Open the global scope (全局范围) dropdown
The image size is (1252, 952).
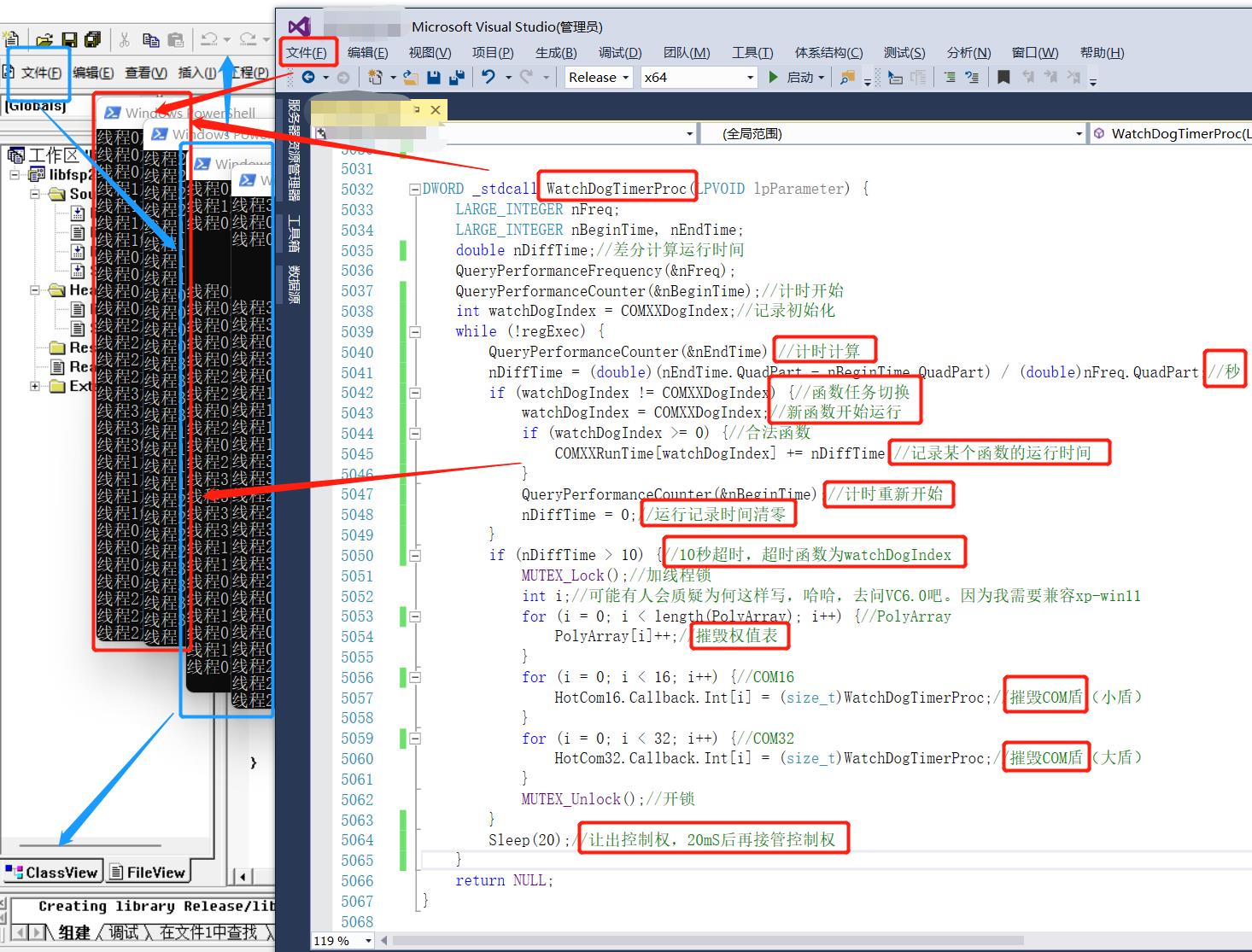[x=892, y=134]
